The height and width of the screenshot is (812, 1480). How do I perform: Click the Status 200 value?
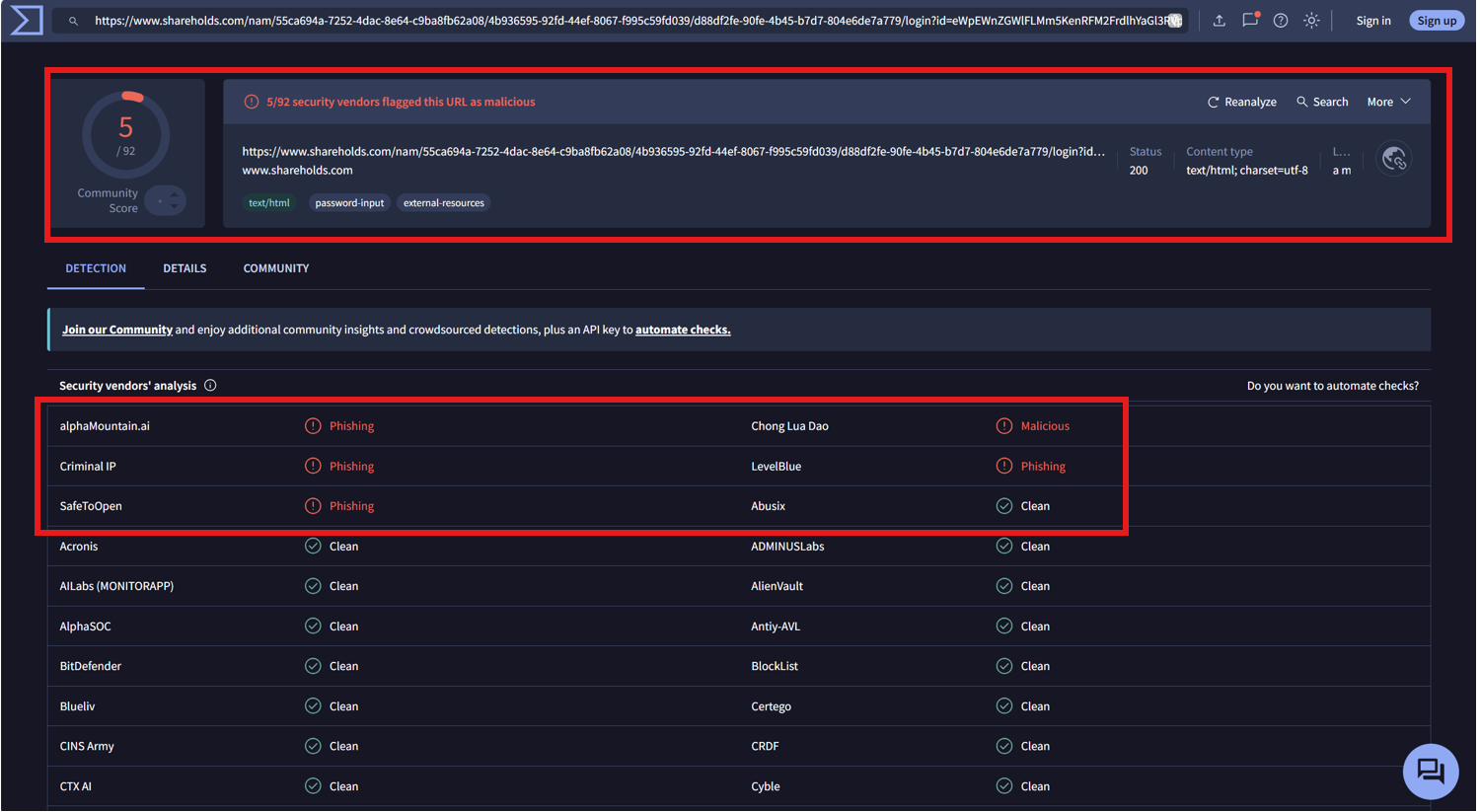(1139, 171)
